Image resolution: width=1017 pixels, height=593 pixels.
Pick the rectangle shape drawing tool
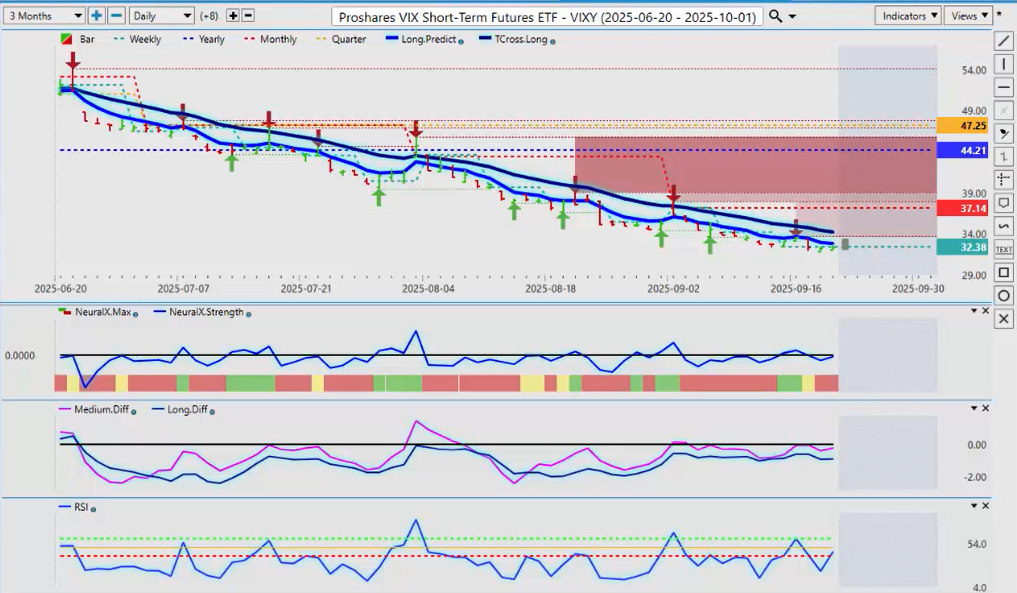(1004, 272)
